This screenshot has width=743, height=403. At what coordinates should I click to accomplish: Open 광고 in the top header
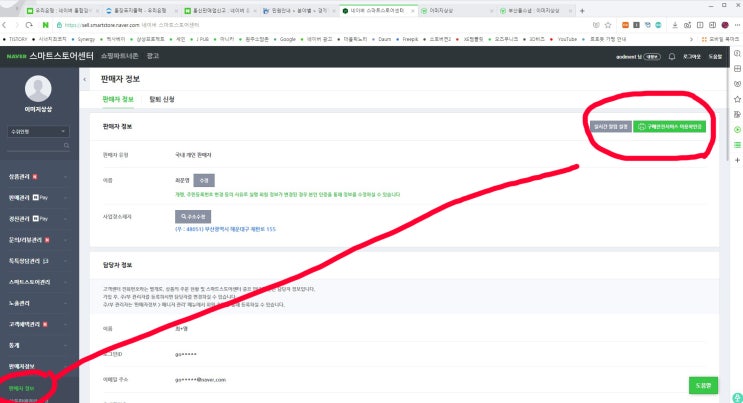point(153,56)
